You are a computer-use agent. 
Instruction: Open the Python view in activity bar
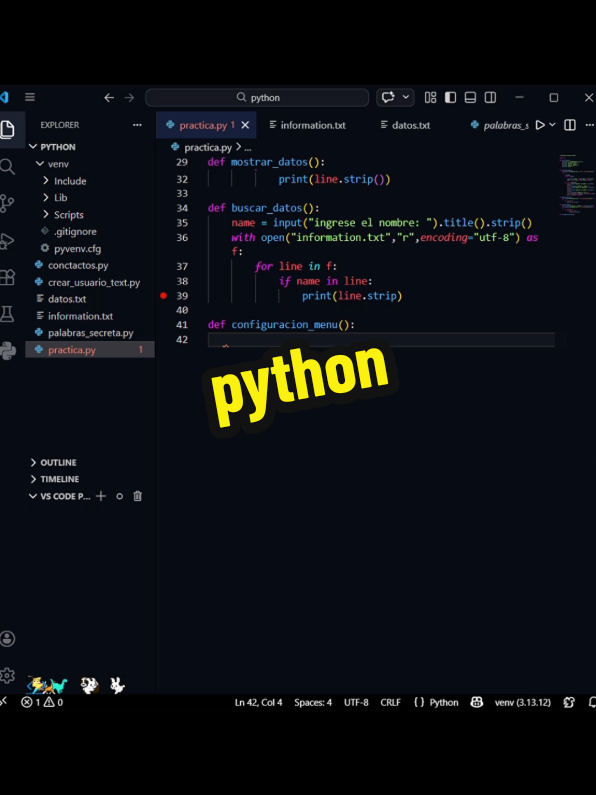(7, 351)
